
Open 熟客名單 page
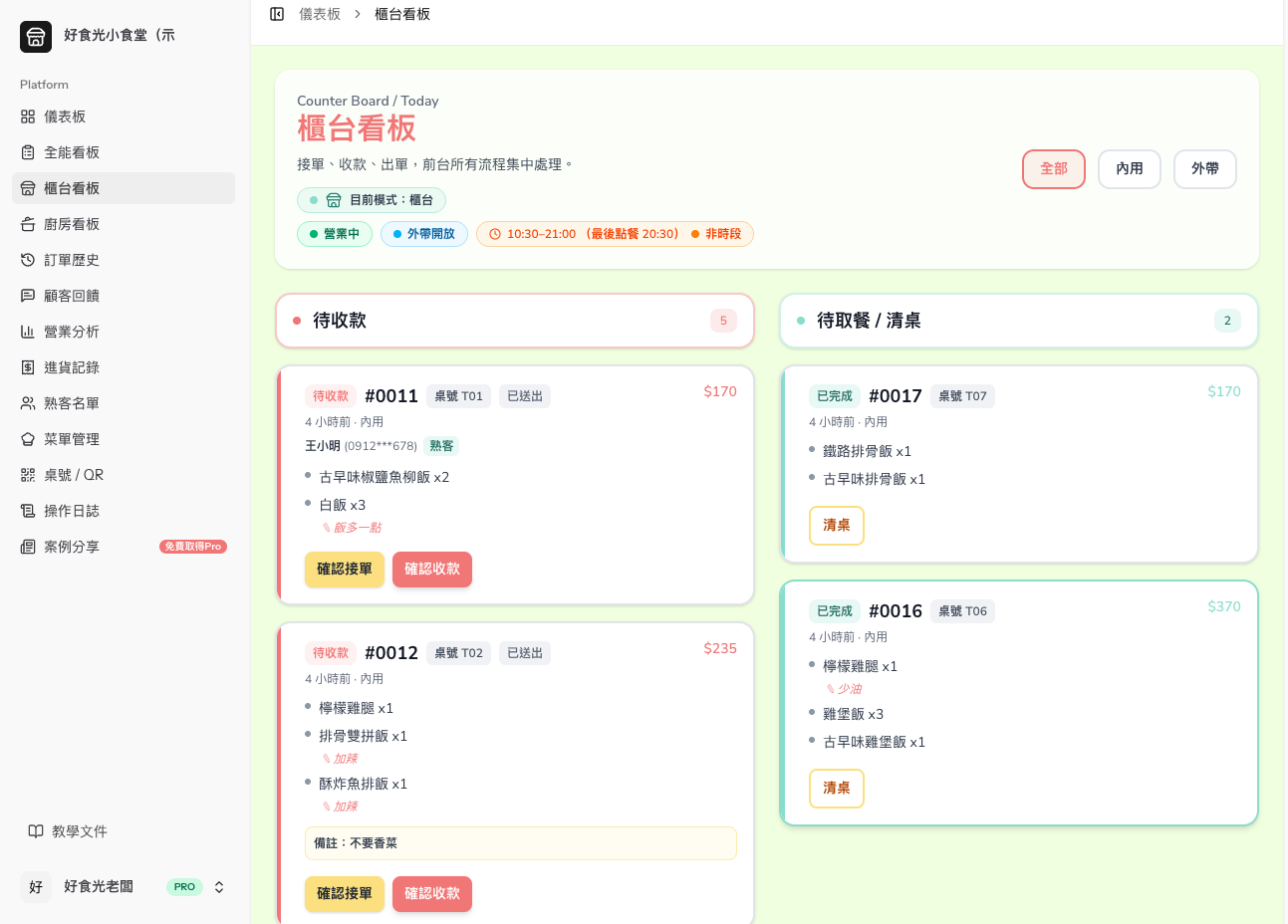[124, 403]
